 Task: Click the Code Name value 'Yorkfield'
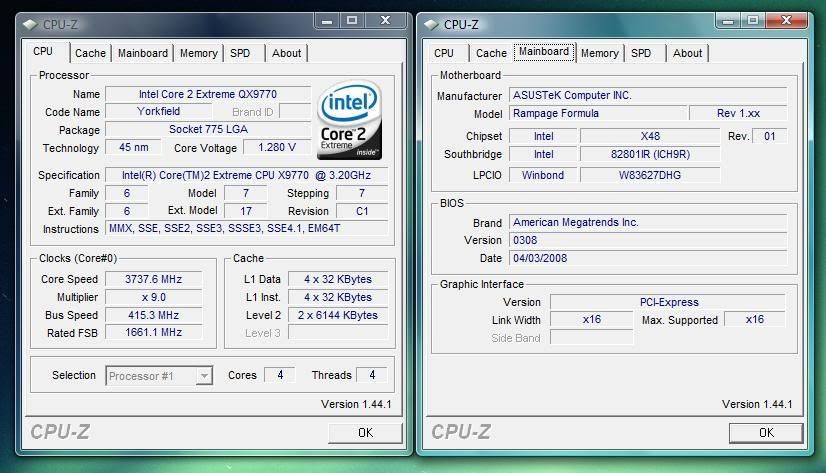159,112
